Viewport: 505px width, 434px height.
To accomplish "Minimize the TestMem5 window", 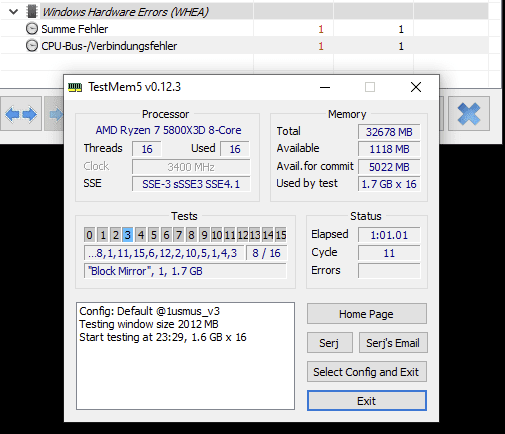I will (325, 87).
